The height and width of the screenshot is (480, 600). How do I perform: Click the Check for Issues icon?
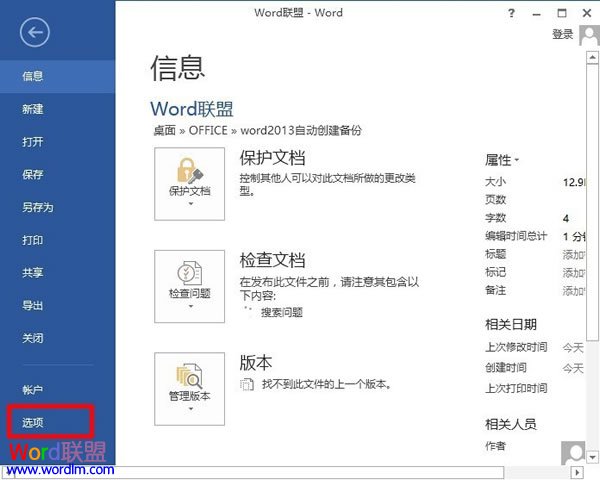tap(189, 272)
